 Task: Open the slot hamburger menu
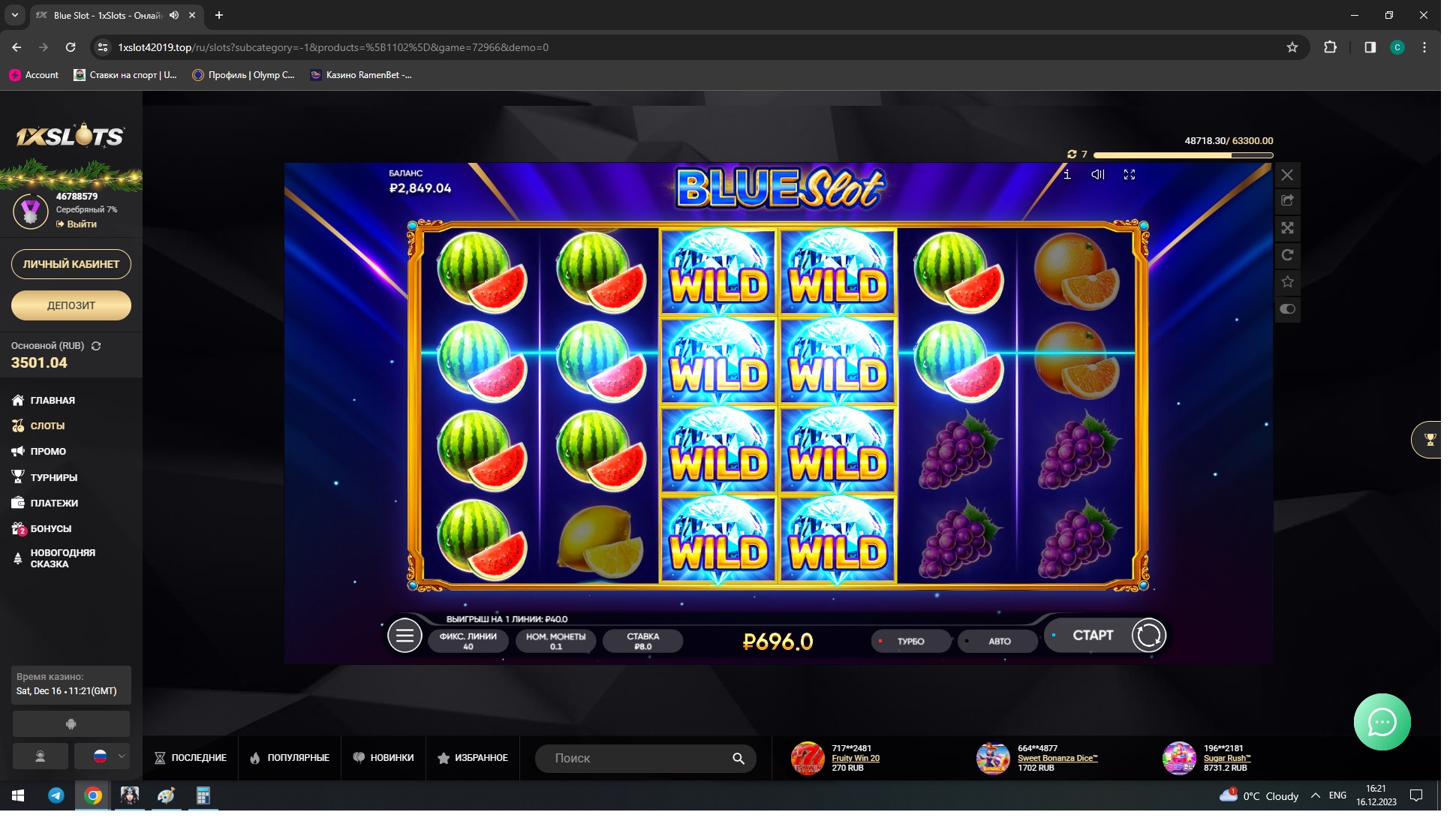[x=405, y=636]
